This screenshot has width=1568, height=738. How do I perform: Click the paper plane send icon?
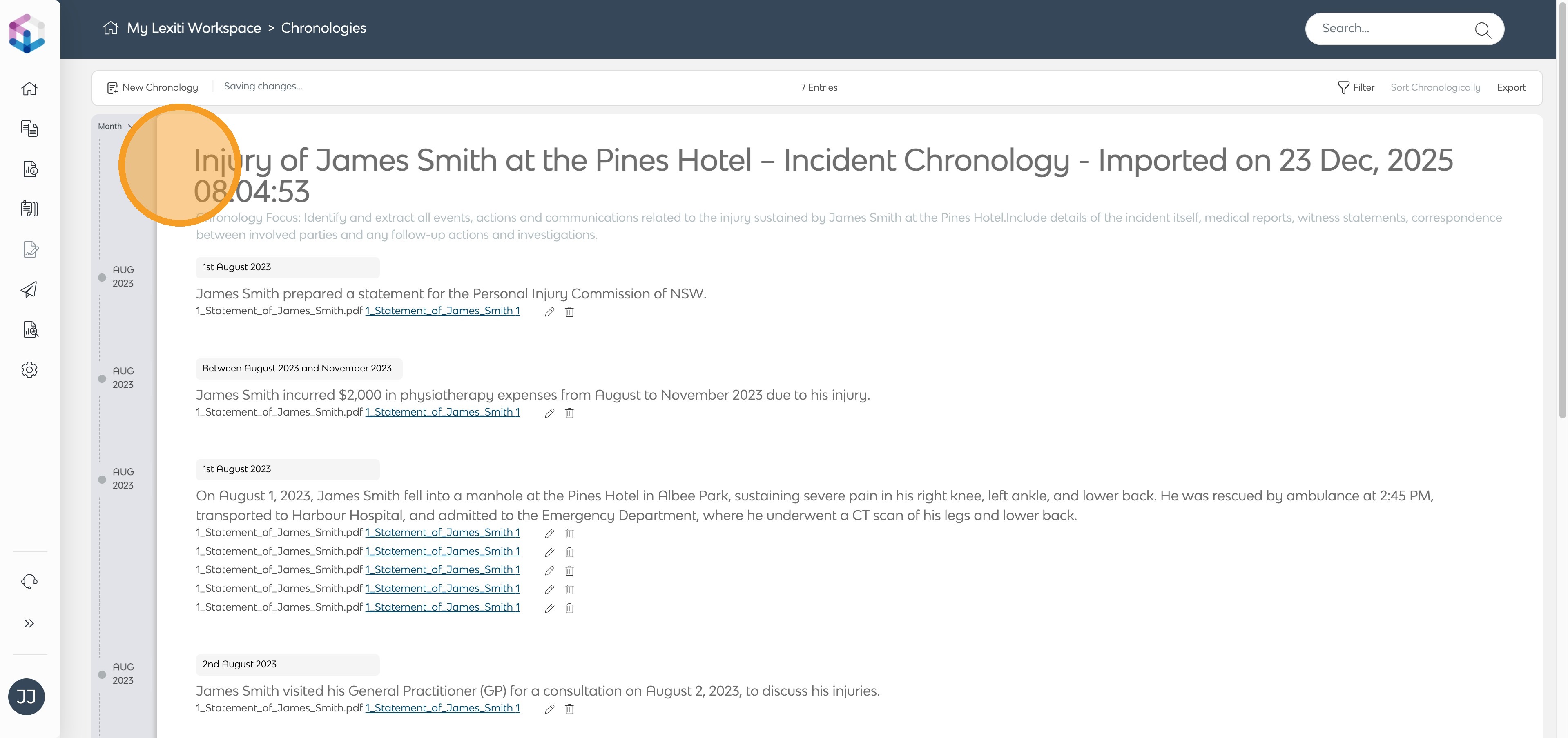[x=29, y=289]
